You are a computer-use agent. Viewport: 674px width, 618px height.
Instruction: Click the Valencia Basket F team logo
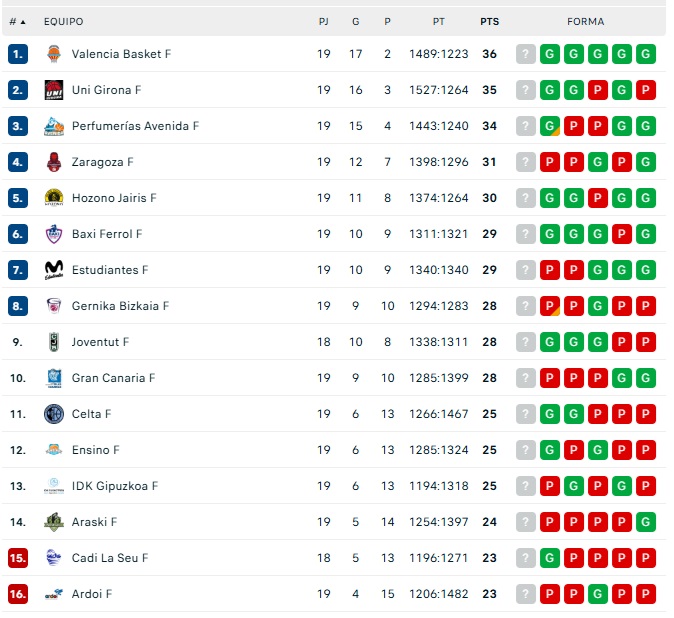point(54,54)
